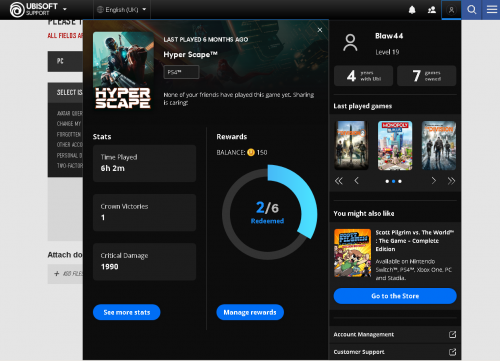500x361 pixels.
Task: Open the Monopoly game thumbnail
Action: tap(395, 146)
